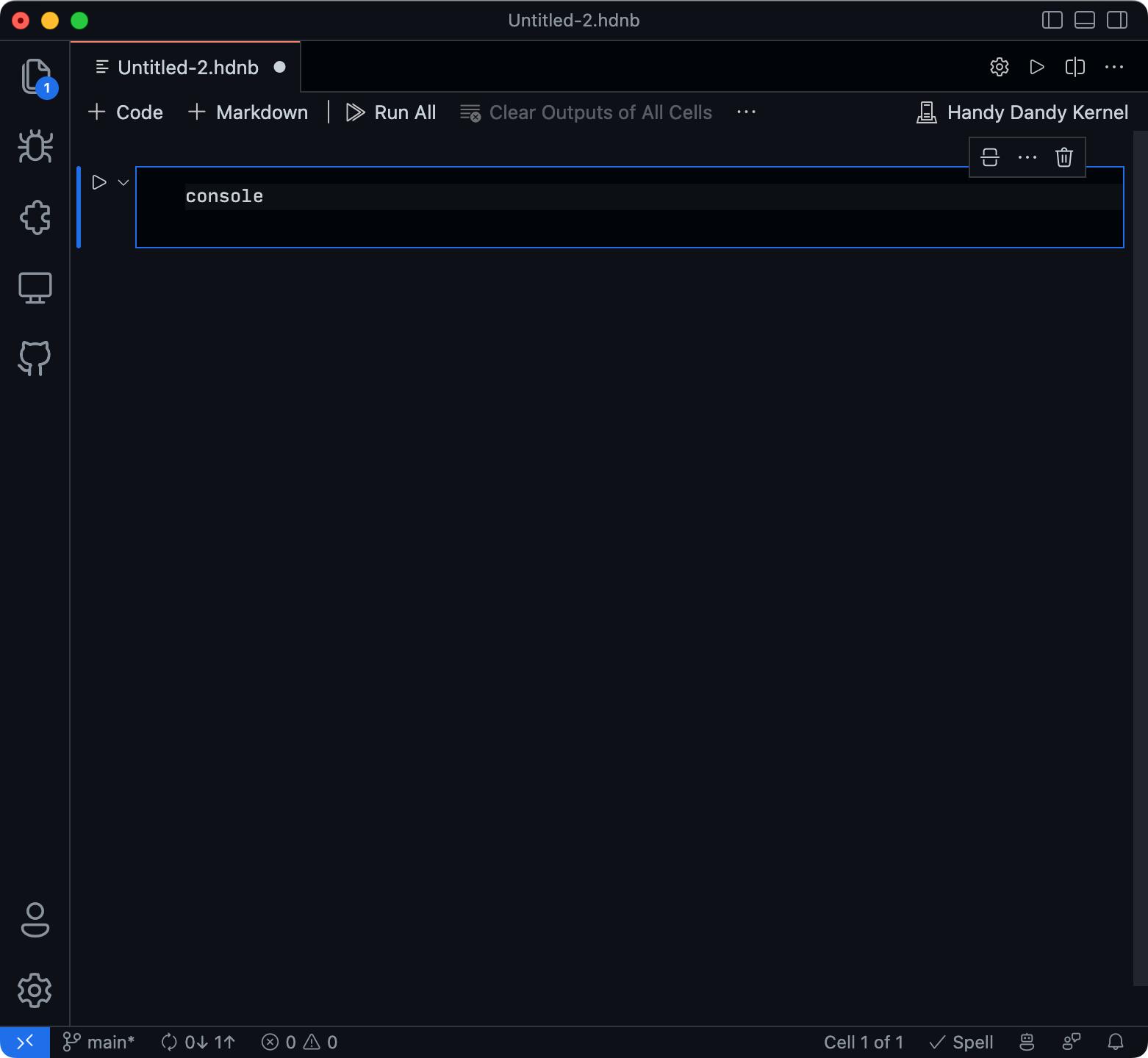Click inside the console code cell editor
The image size is (1148, 1058).
(629, 207)
